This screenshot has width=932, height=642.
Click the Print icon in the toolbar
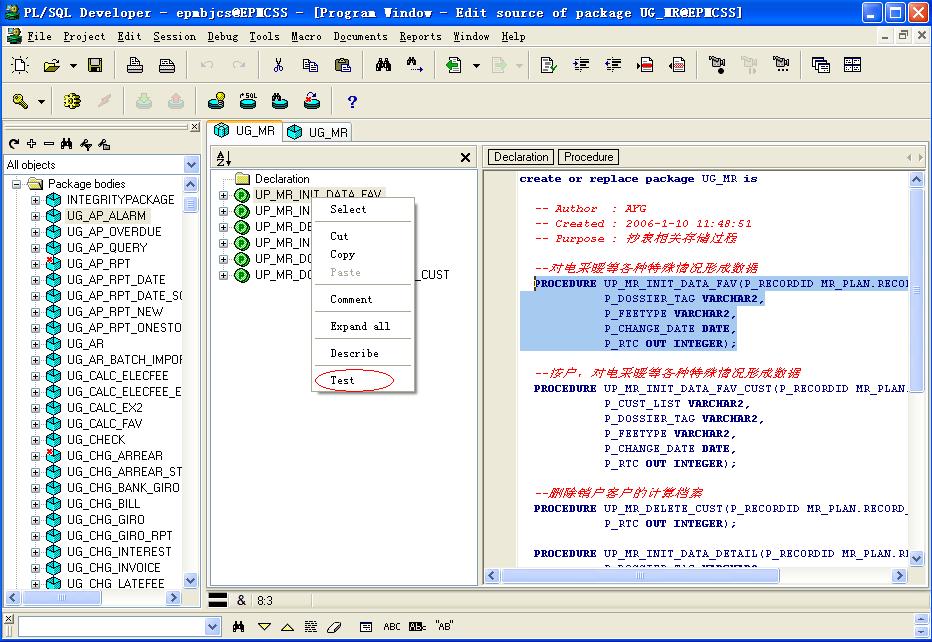point(135,66)
